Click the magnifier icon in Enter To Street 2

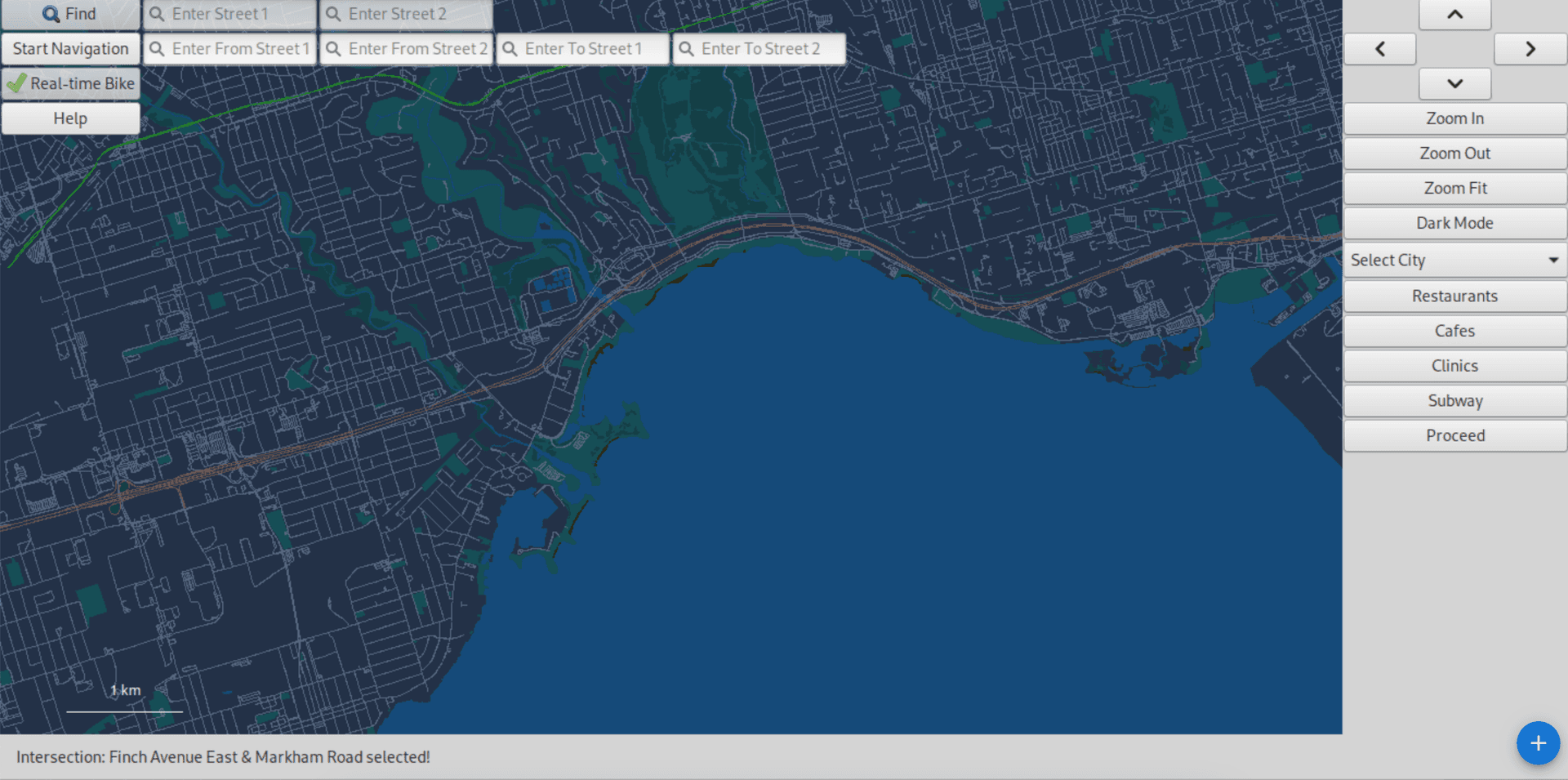point(687,49)
